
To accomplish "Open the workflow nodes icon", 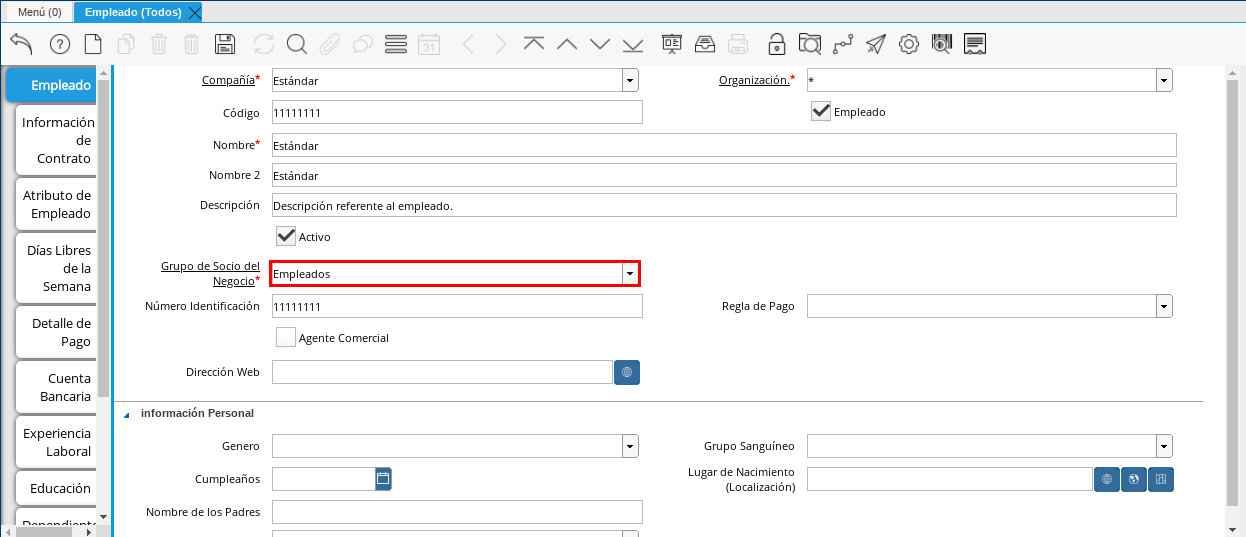I will coord(843,44).
